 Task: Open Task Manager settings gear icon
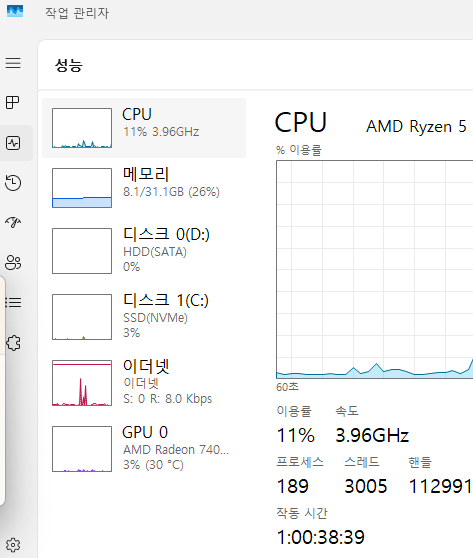(x=13, y=545)
